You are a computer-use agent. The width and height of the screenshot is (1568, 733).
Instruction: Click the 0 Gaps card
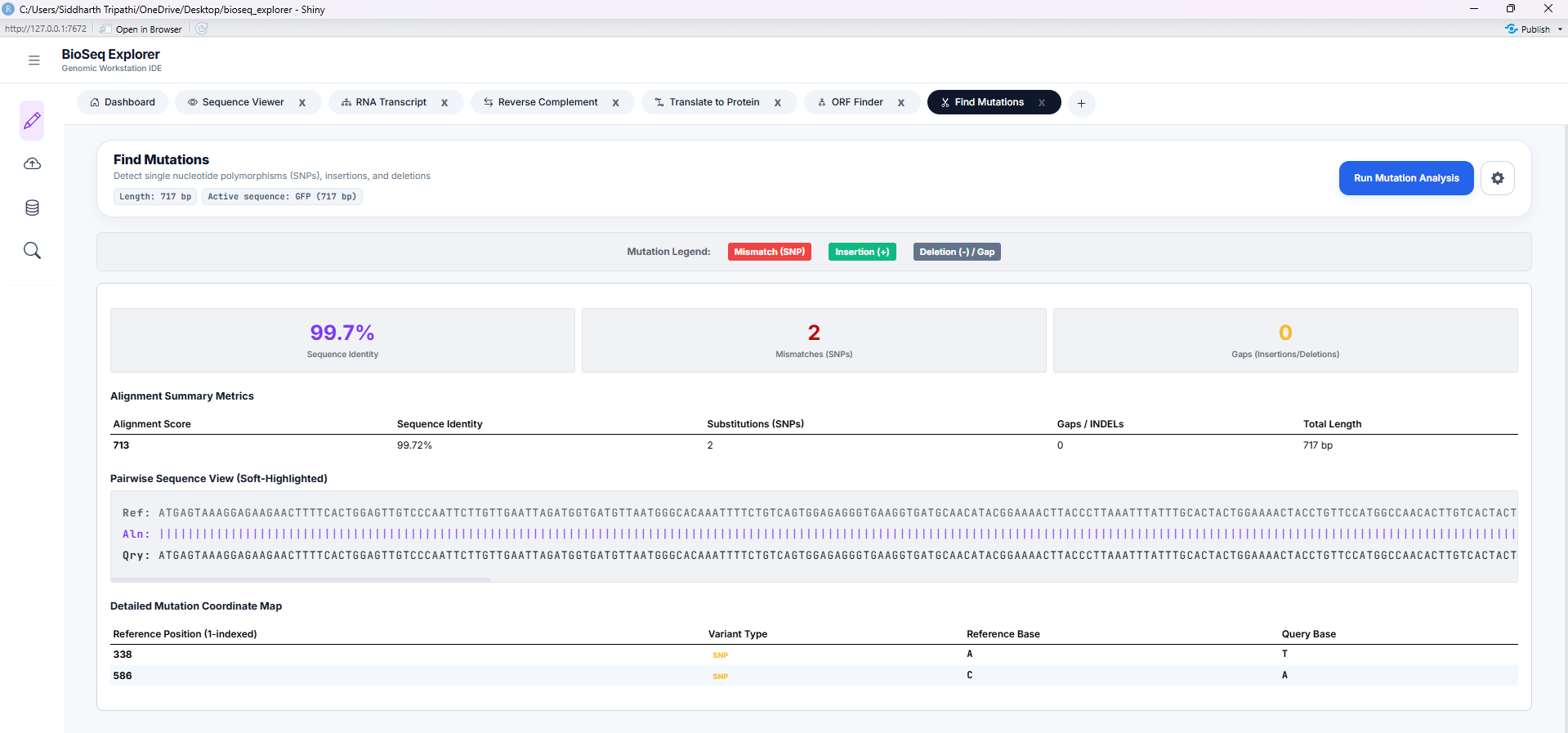[x=1285, y=340]
